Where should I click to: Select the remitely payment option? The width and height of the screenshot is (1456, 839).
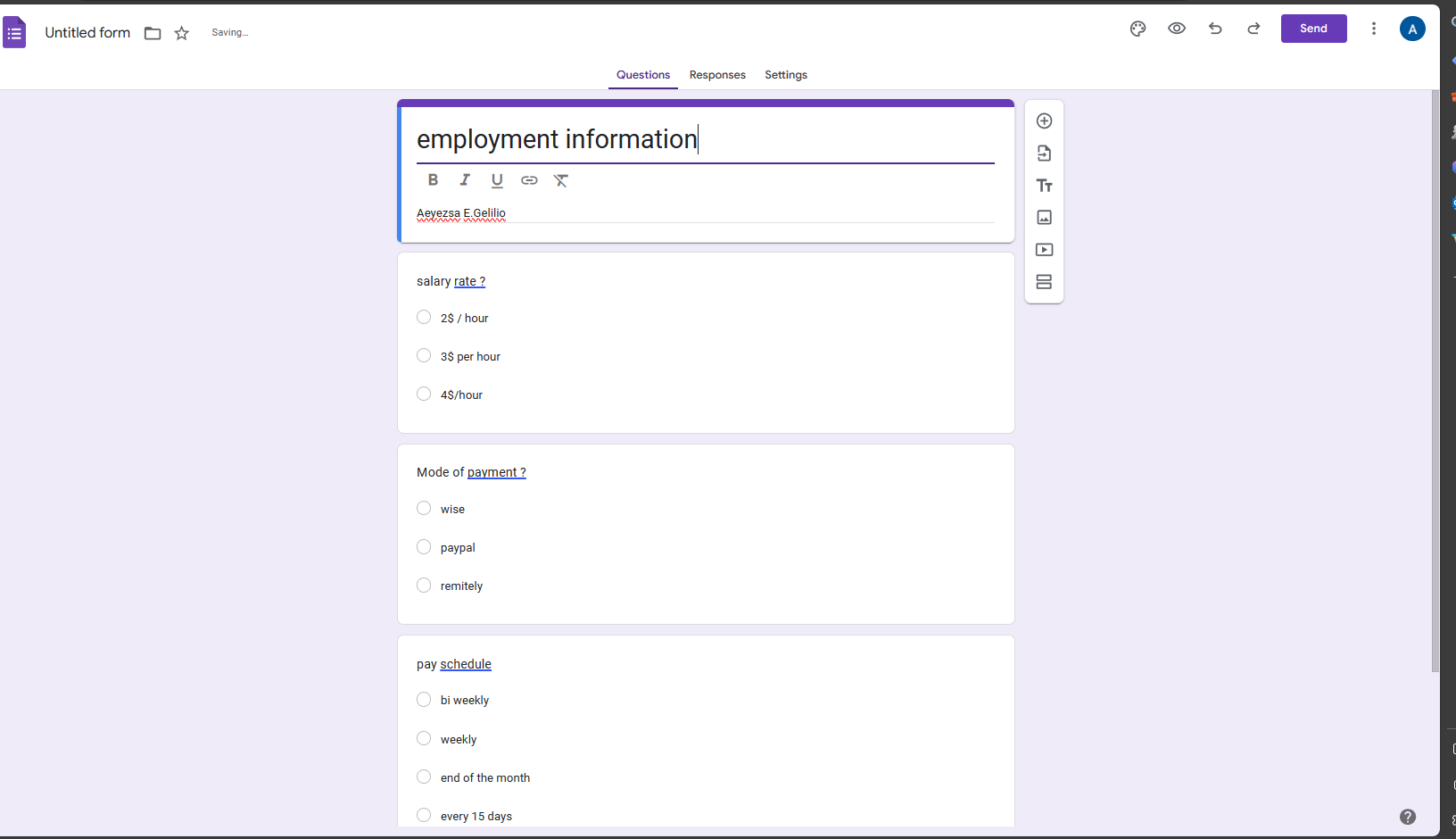(x=424, y=585)
